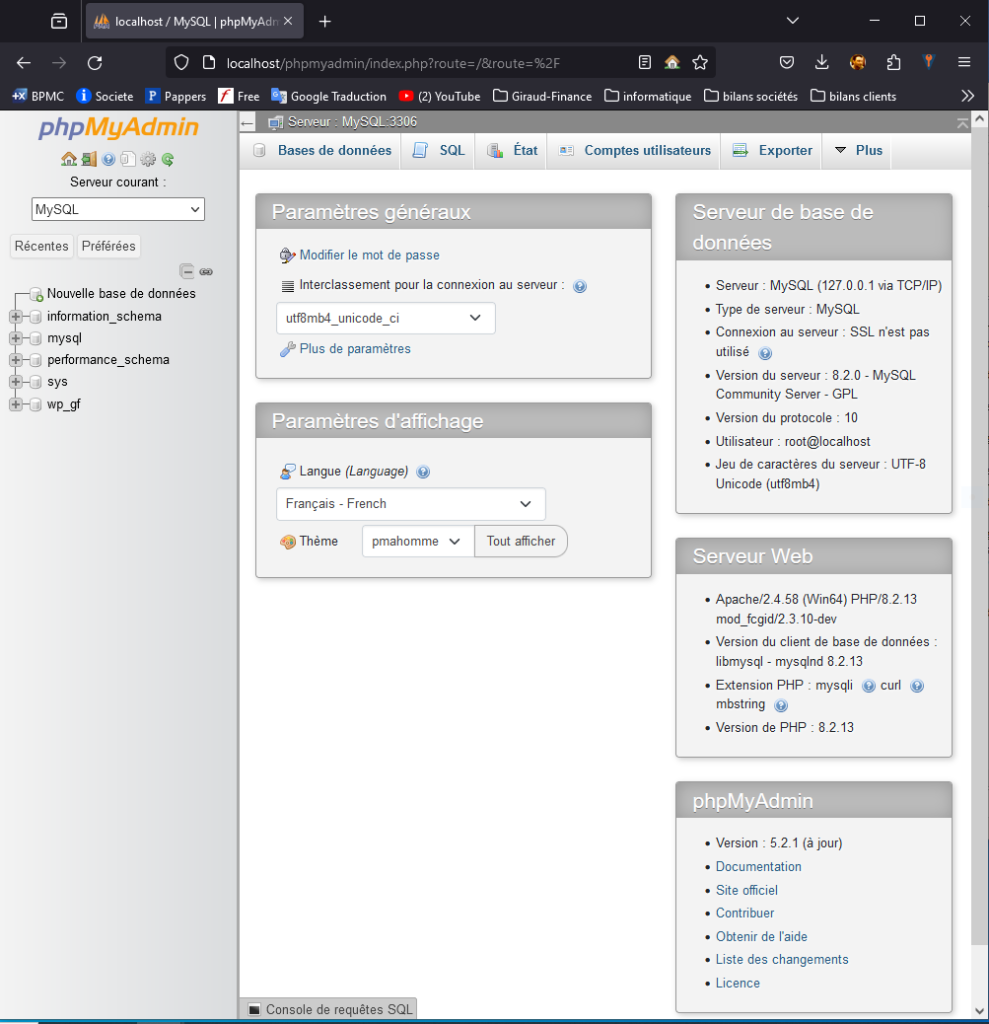The image size is (989, 1024).
Task: Click the logout door icon in sidebar
Action: (x=89, y=159)
